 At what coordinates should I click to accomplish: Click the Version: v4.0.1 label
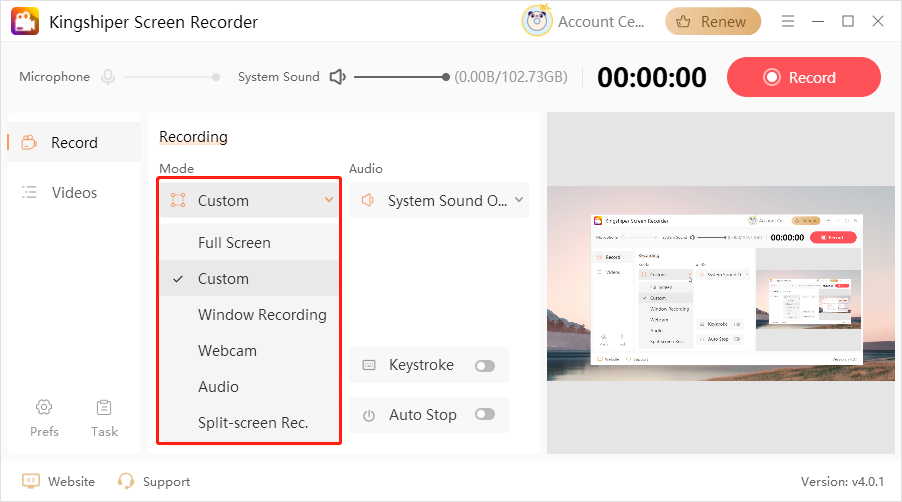(x=842, y=481)
